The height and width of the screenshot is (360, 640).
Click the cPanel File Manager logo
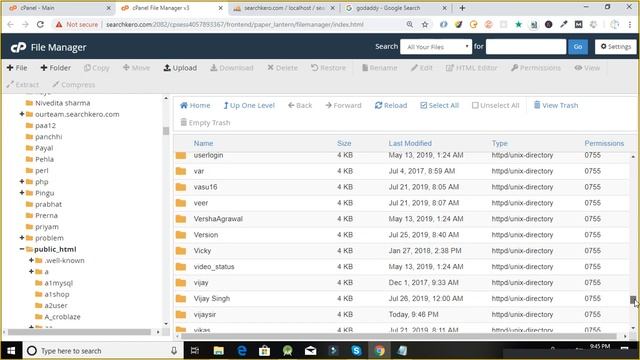coord(48,47)
